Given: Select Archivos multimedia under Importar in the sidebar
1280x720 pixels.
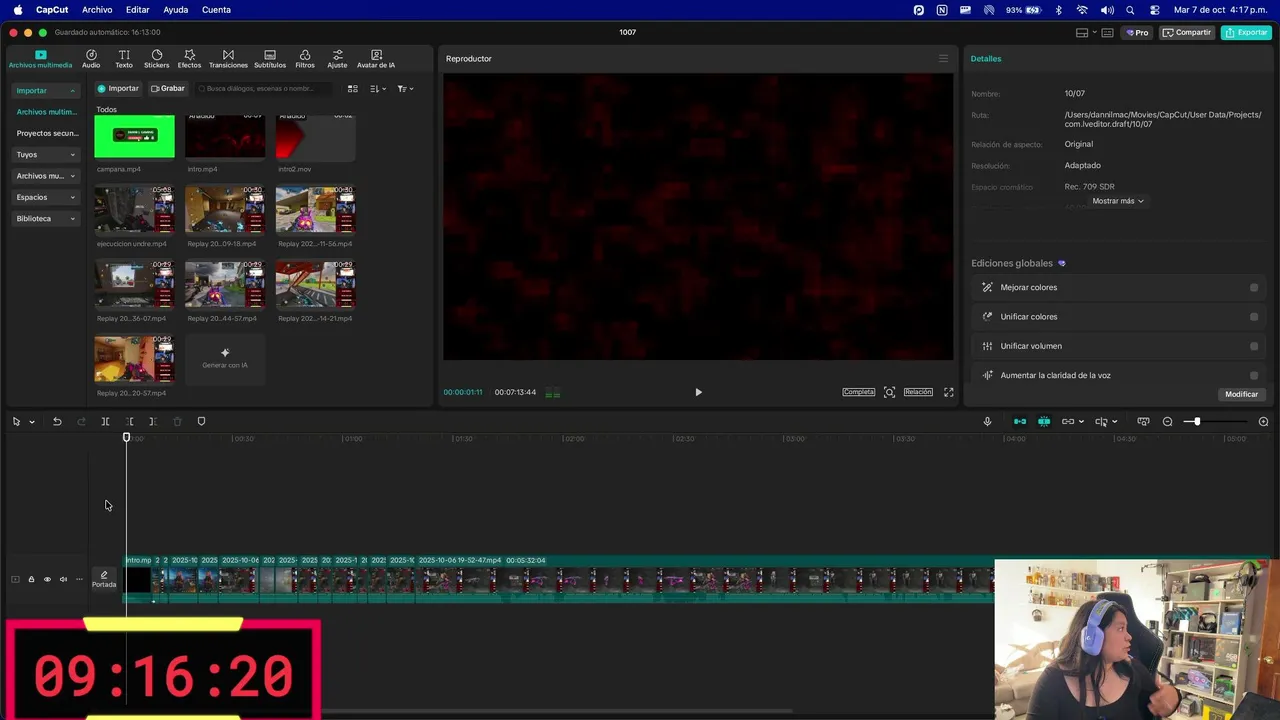Looking at the screenshot, I should coord(46,112).
